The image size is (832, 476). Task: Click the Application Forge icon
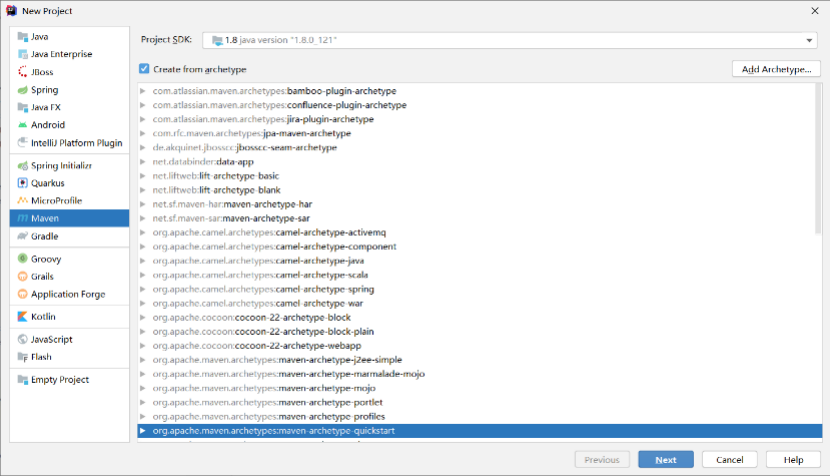click(x=22, y=294)
